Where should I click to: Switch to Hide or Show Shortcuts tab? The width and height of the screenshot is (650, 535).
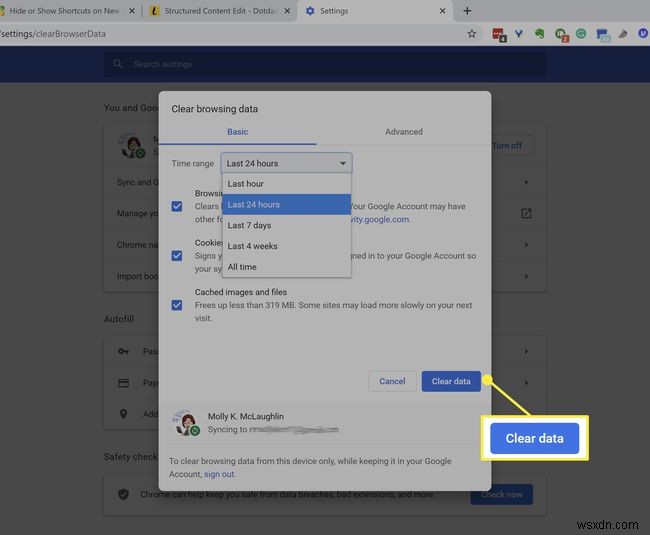pyautogui.click(x=66, y=11)
